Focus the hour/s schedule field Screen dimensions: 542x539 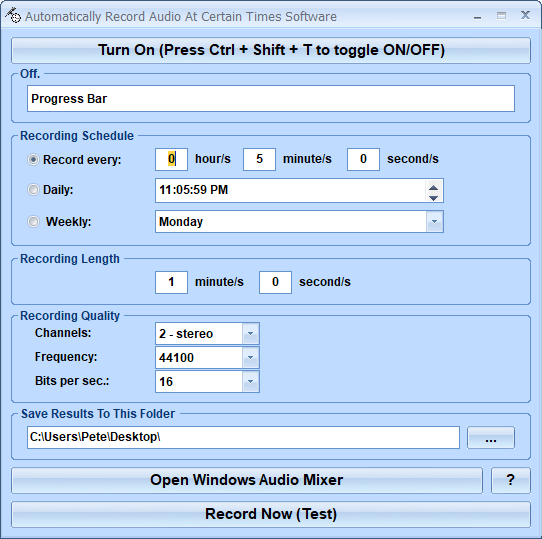(171, 159)
